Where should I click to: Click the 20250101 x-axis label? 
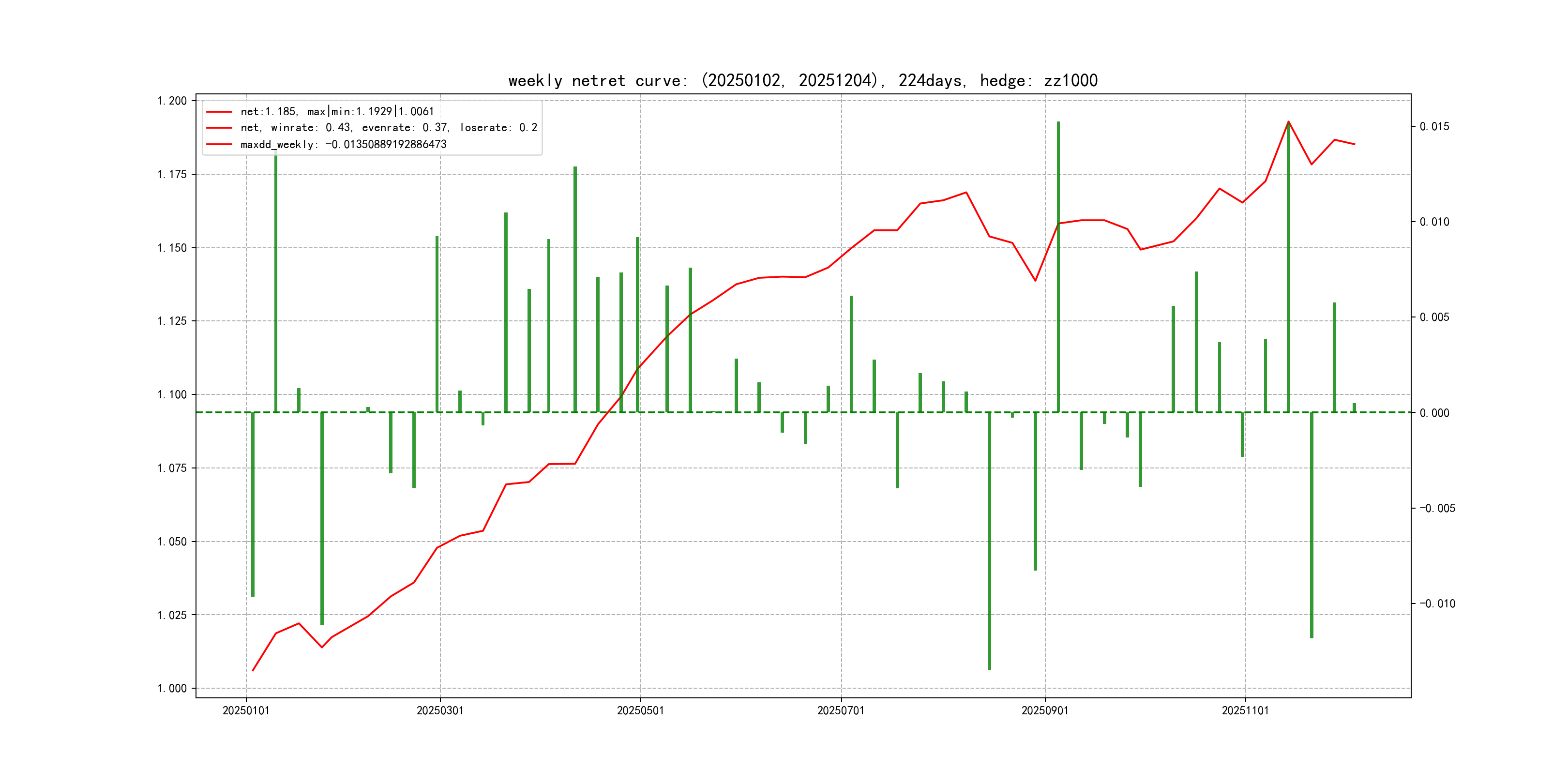click(246, 710)
